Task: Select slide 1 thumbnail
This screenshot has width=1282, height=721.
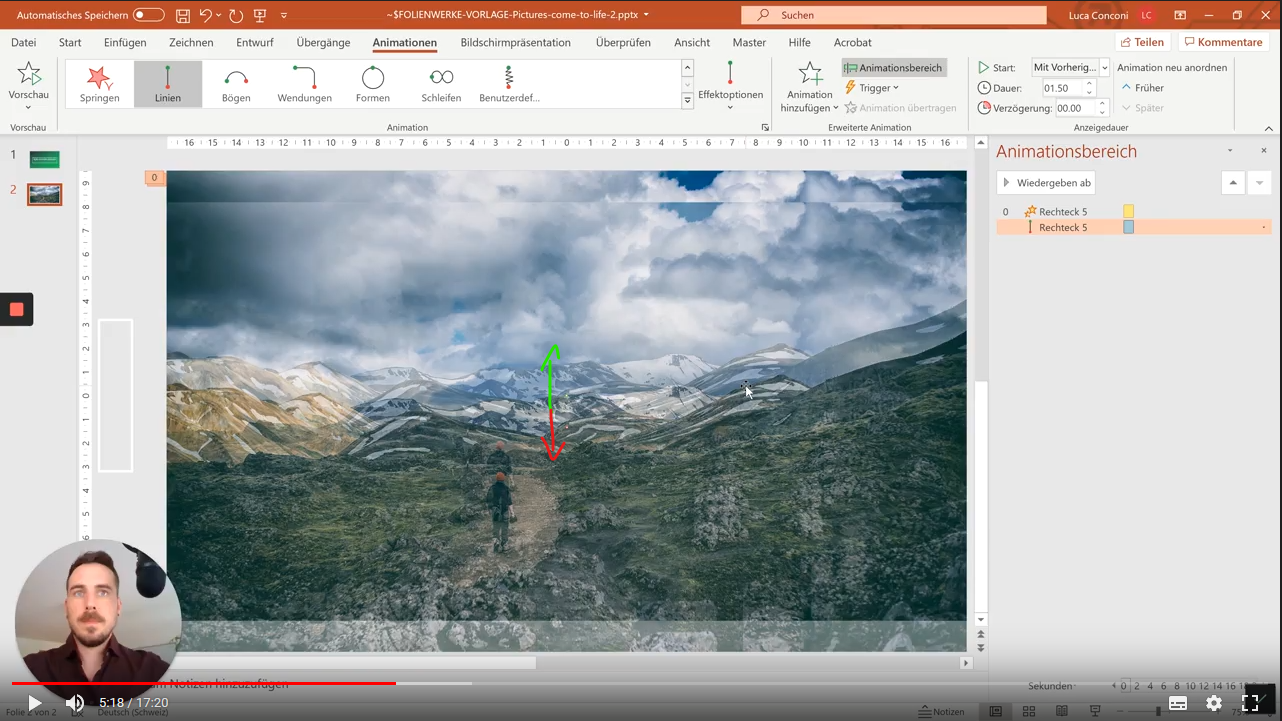Action: (44, 159)
